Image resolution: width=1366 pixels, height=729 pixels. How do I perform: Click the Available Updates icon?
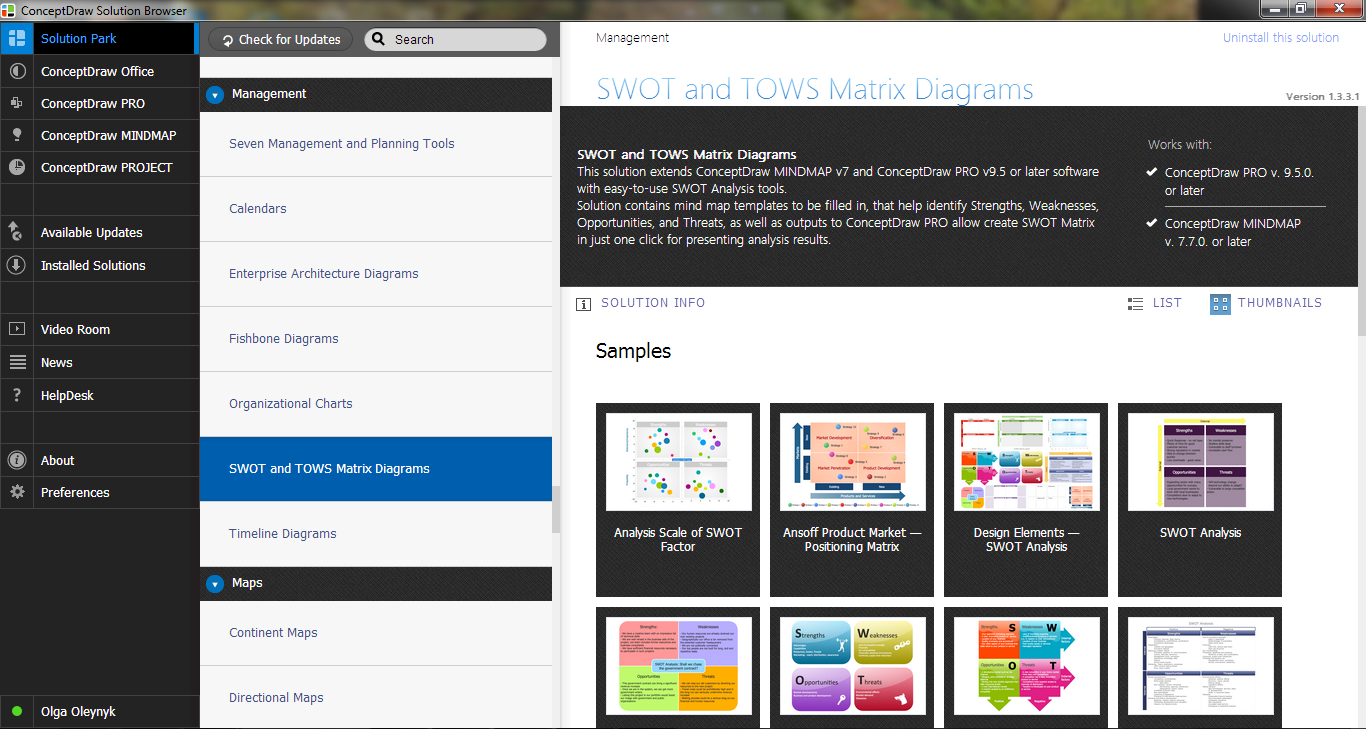16,233
